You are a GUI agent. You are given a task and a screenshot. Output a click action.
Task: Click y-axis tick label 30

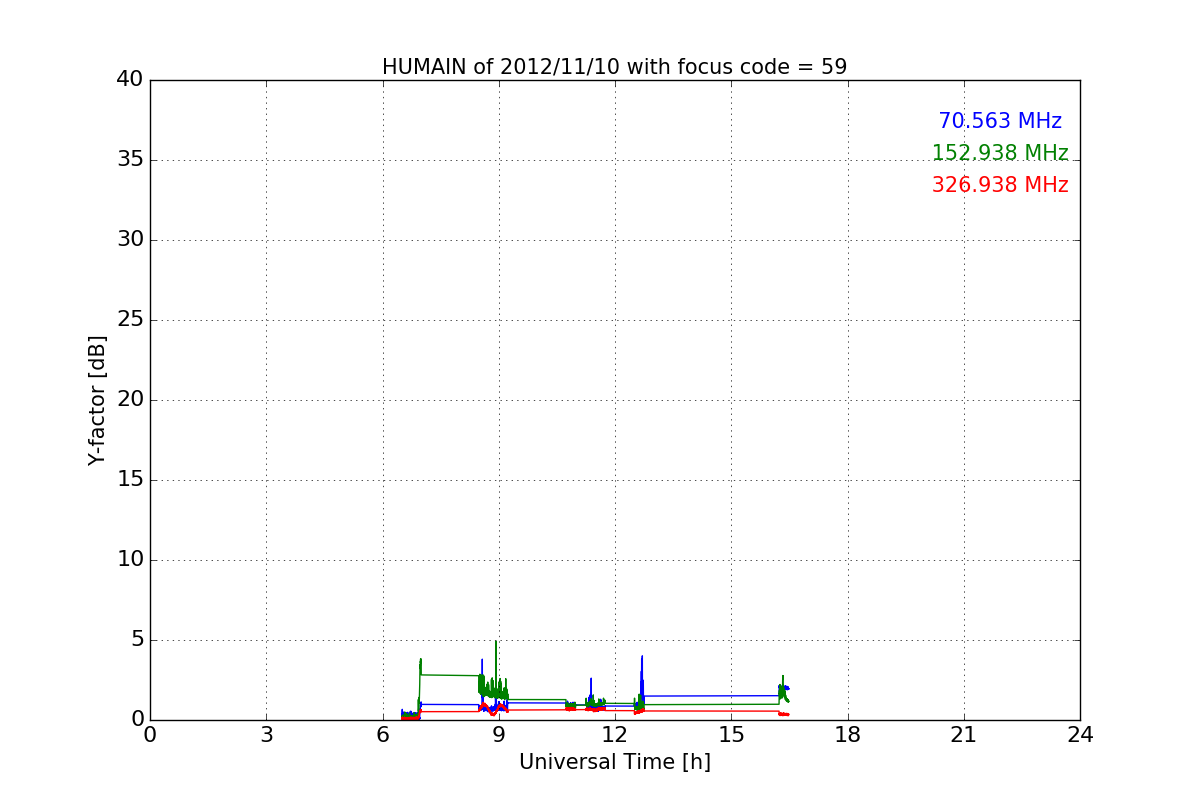point(130,240)
